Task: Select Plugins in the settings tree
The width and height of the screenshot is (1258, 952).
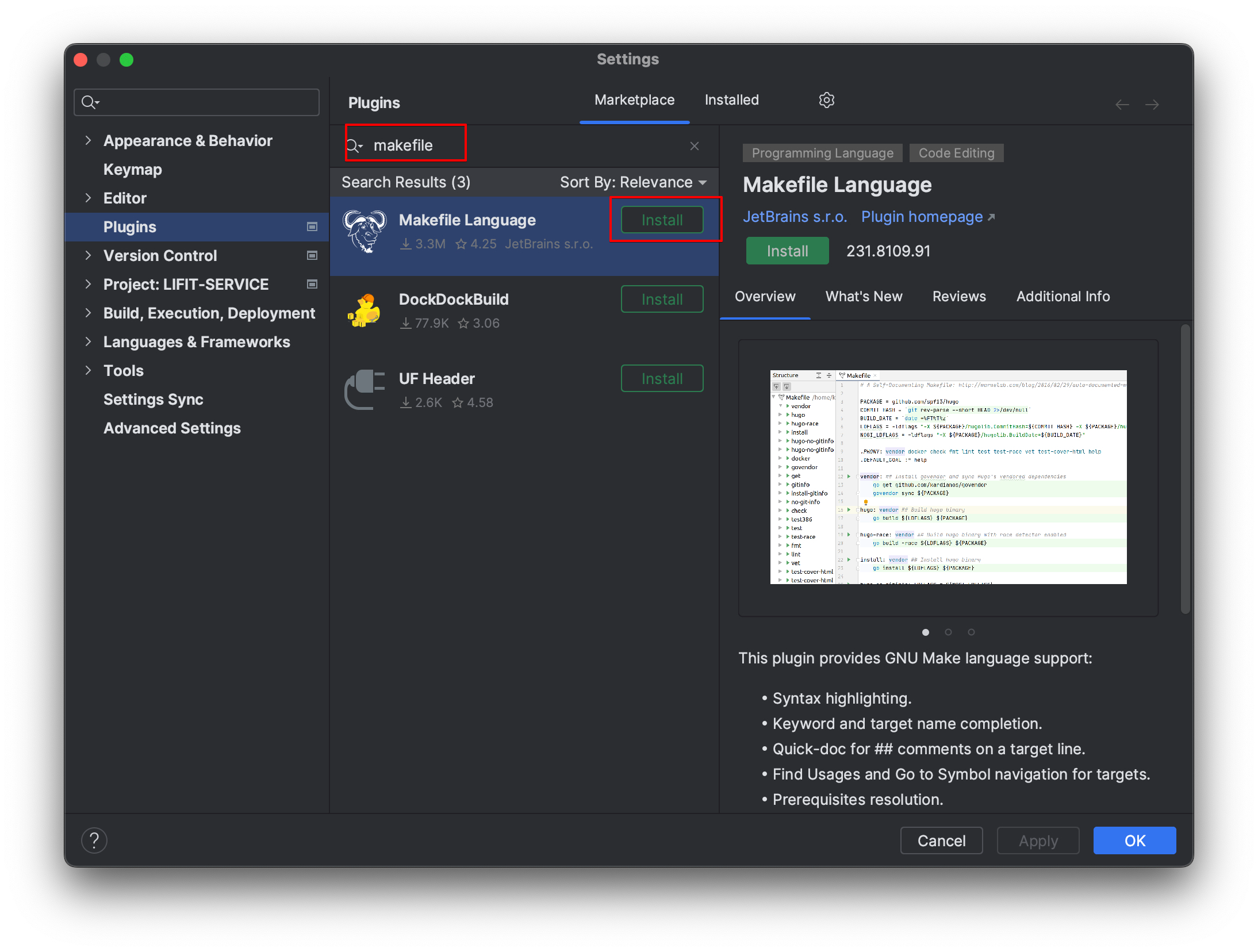Action: [197, 227]
